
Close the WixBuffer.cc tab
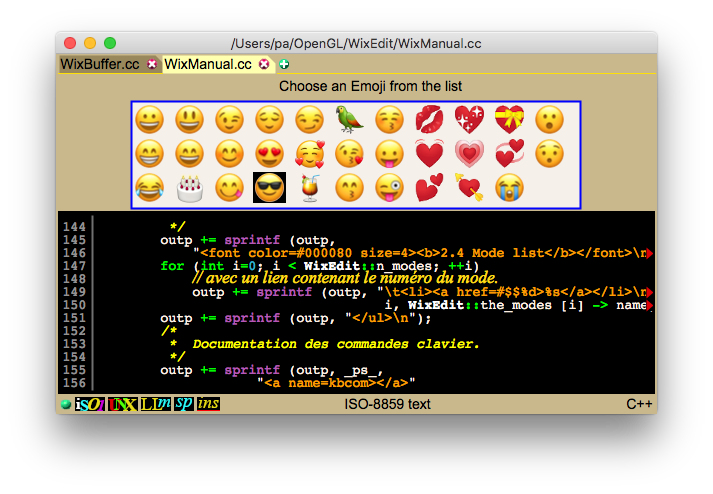pos(152,65)
